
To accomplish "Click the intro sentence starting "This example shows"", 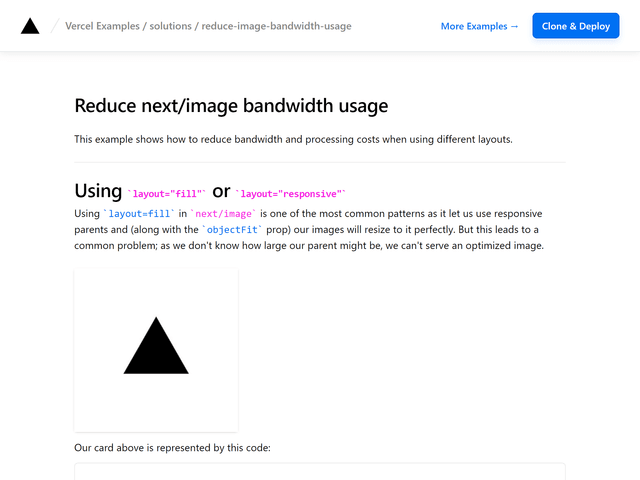I will 293,139.
